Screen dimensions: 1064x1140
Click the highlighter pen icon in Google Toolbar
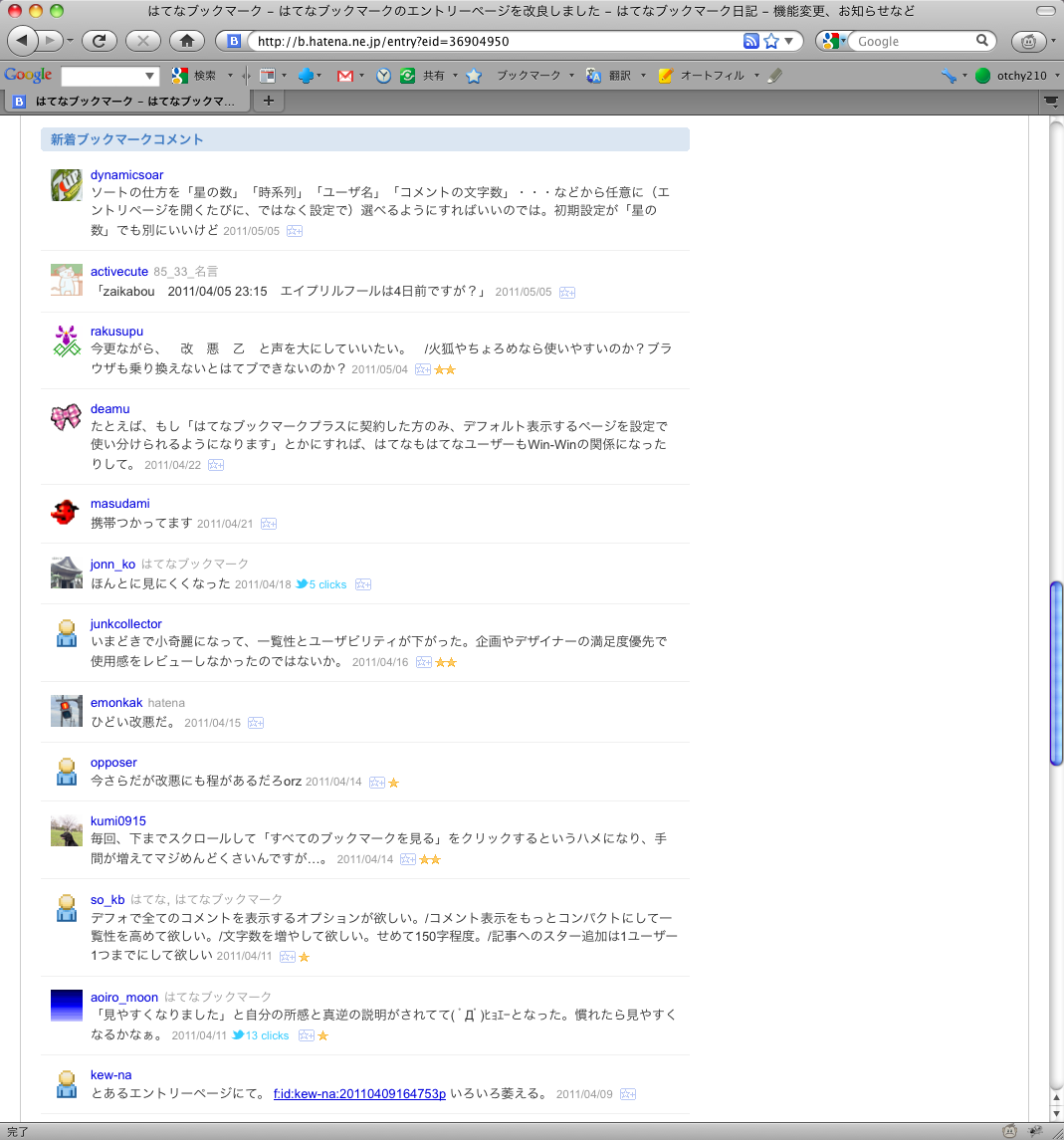tap(775, 76)
